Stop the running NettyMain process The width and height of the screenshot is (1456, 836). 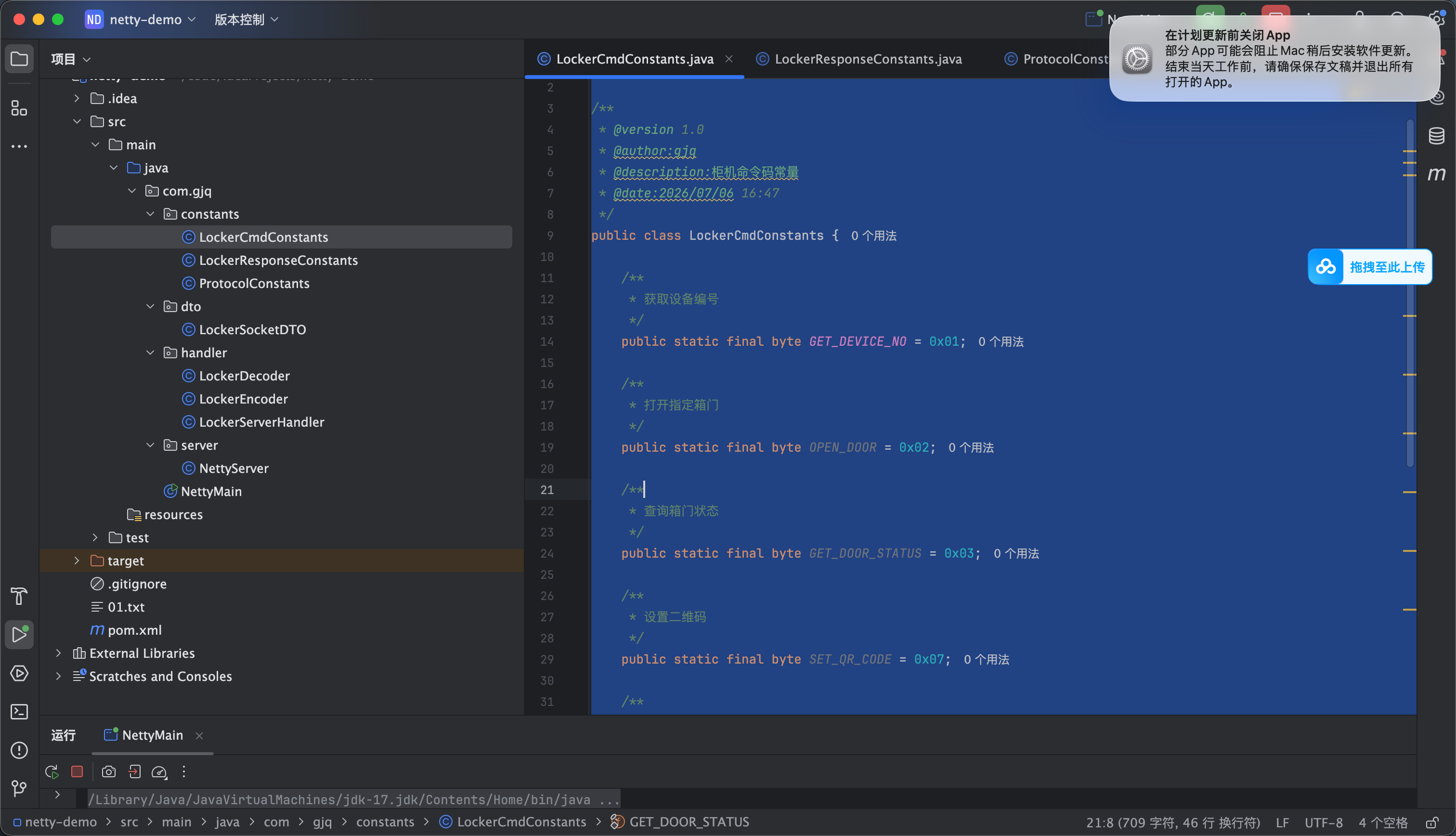[x=77, y=771]
